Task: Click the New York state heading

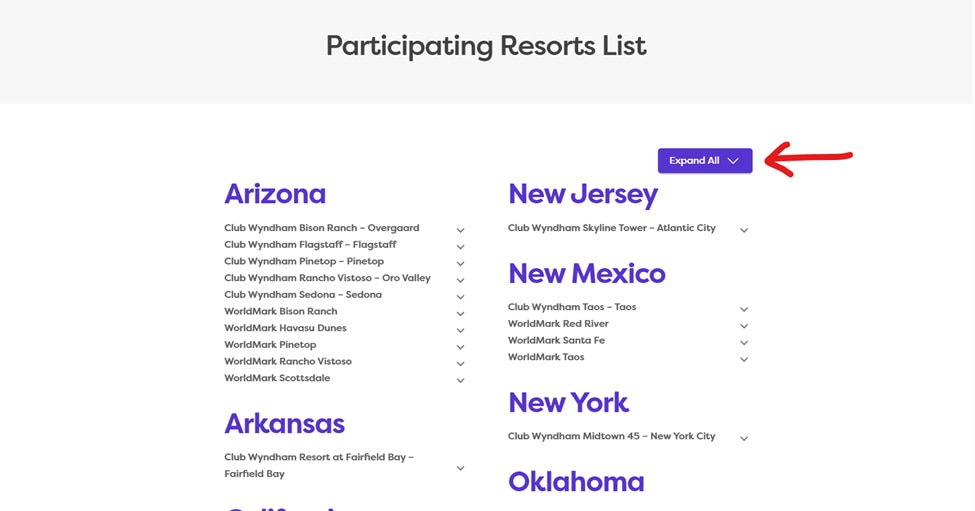Action: point(568,403)
